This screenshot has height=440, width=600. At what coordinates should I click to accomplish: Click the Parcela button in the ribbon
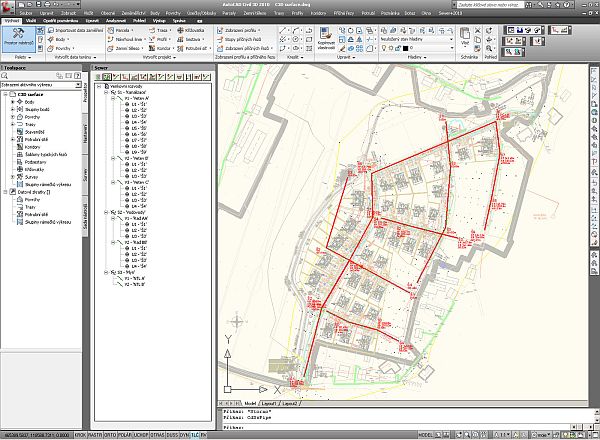(x=121, y=30)
